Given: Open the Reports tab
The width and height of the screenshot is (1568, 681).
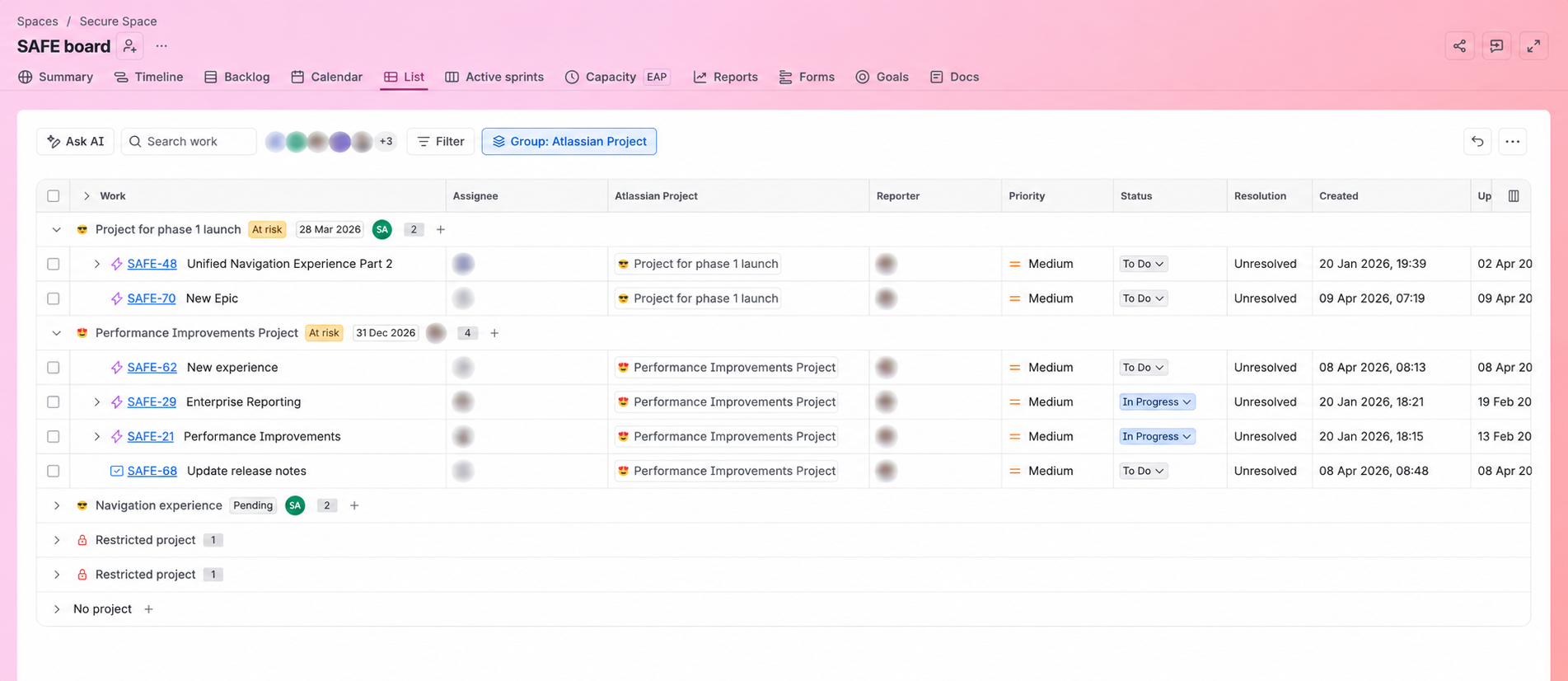Looking at the screenshot, I should [x=725, y=77].
